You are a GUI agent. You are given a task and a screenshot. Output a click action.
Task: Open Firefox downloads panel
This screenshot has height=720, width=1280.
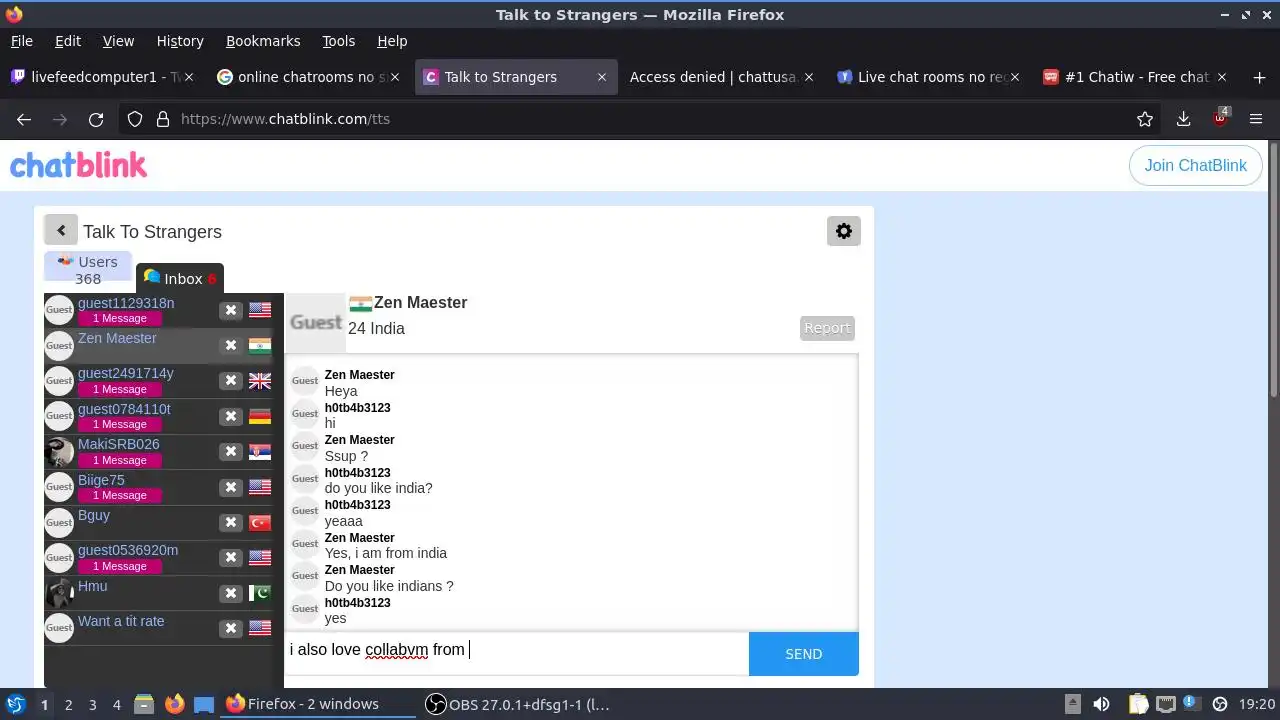(x=1183, y=119)
